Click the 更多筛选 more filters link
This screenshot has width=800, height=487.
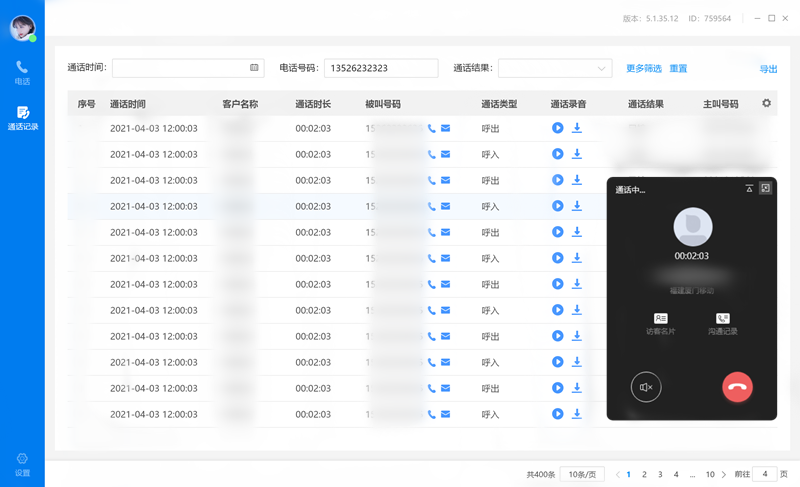[643, 68]
